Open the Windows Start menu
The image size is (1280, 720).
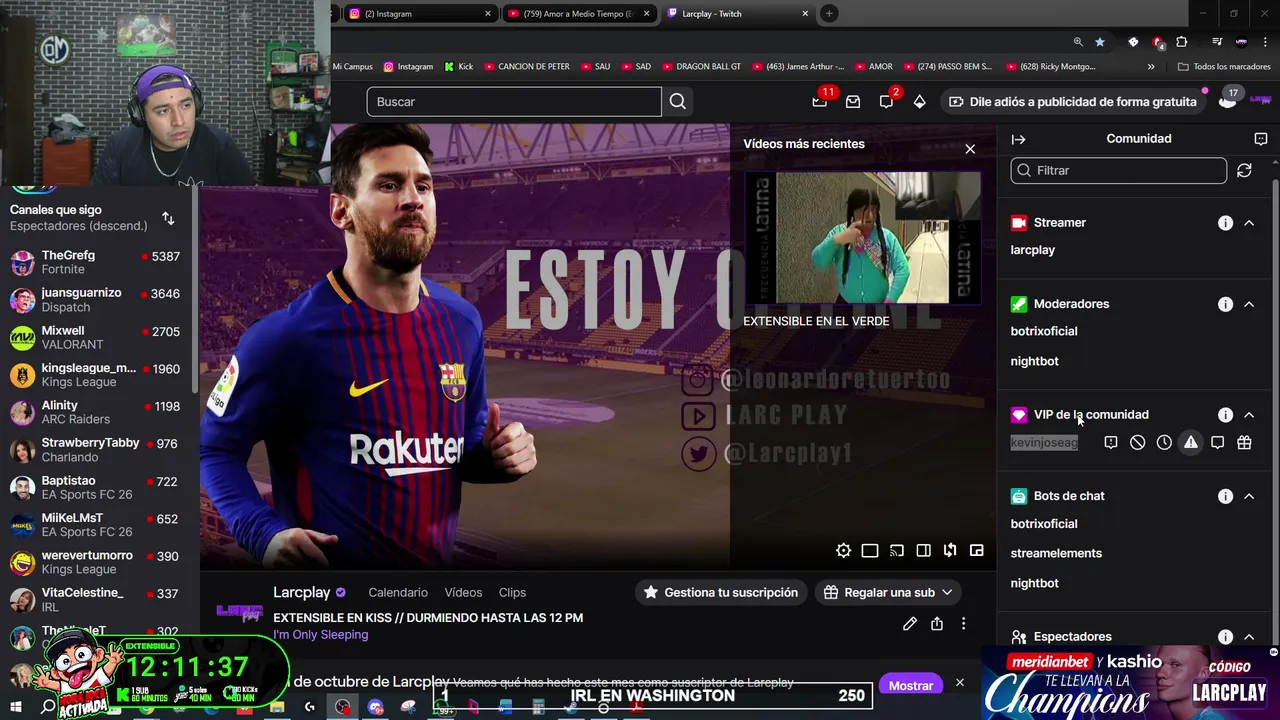tap(15, 707)
